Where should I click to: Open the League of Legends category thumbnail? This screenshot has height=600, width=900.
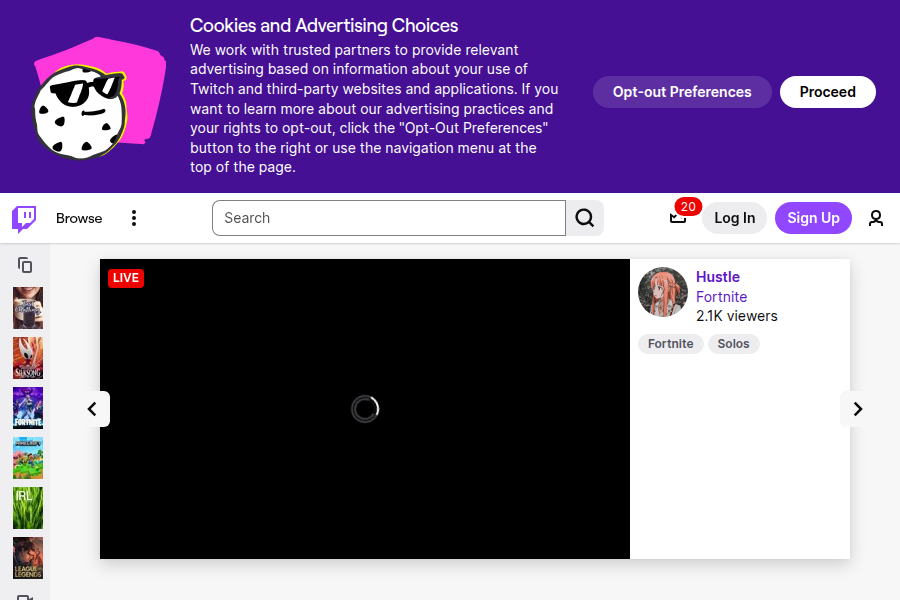[x=28, y=558]
